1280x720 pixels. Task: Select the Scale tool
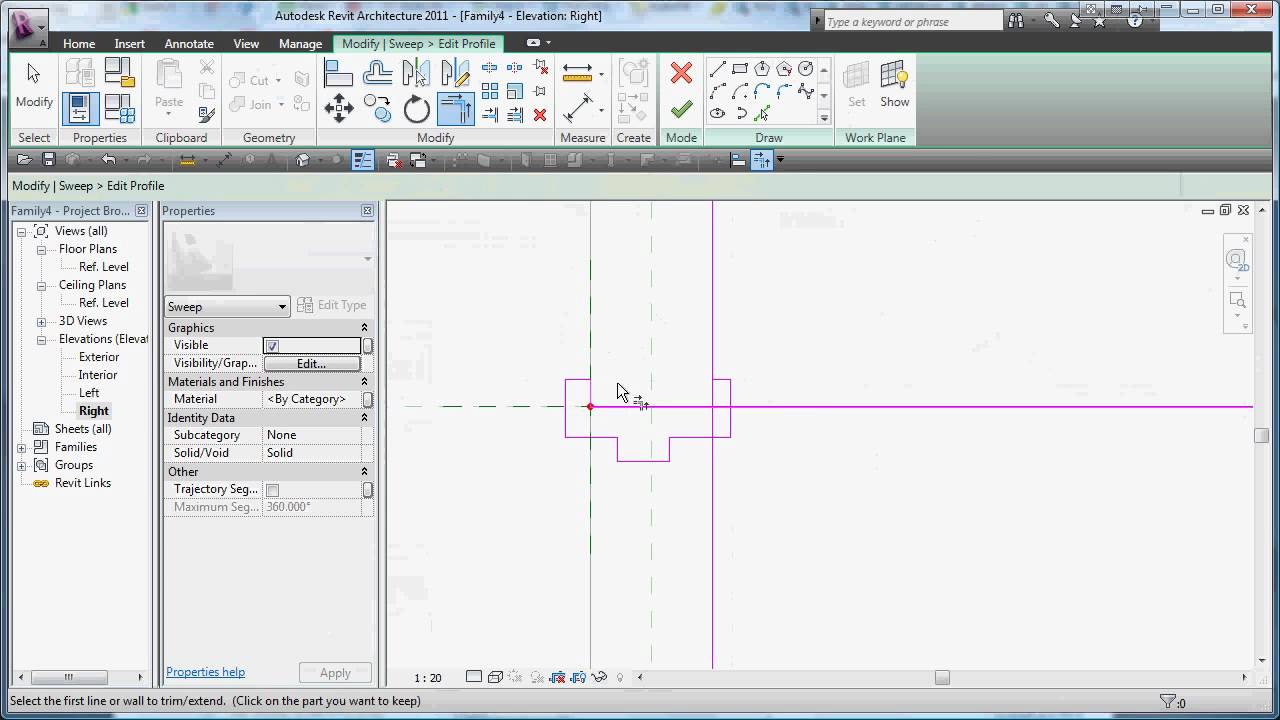[x=515, y=91]
